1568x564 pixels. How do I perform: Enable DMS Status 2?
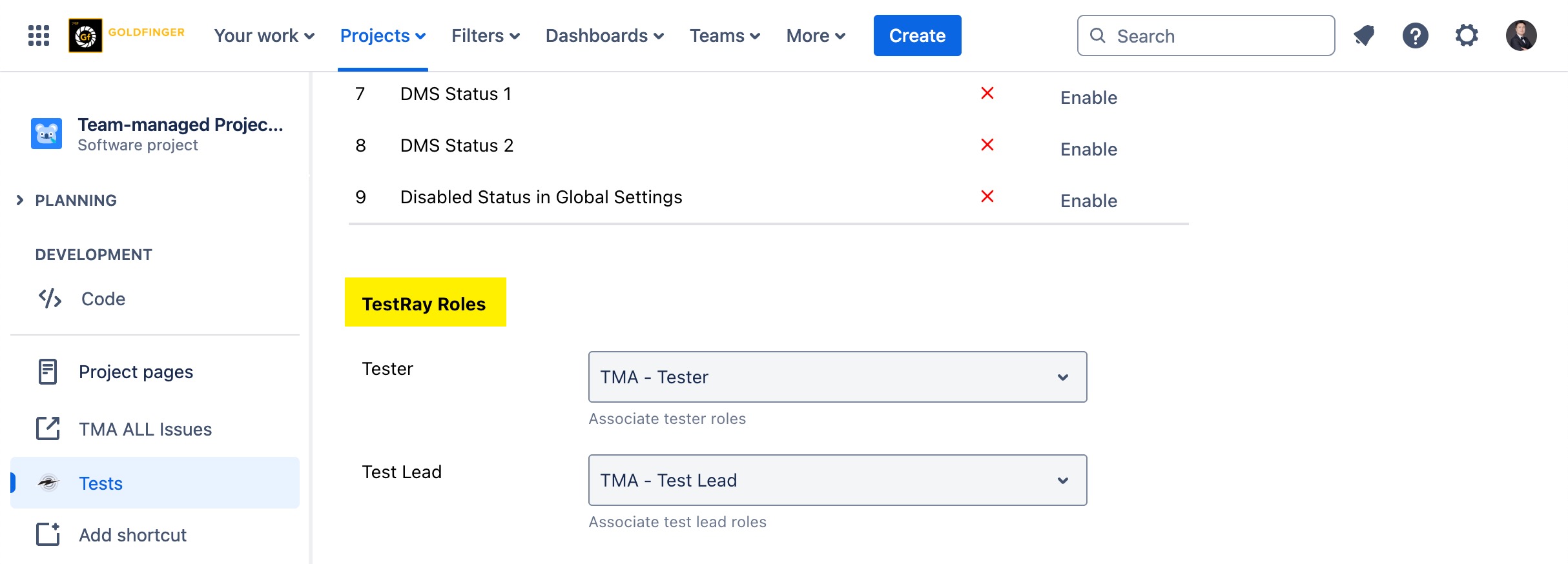point(1088,149)
